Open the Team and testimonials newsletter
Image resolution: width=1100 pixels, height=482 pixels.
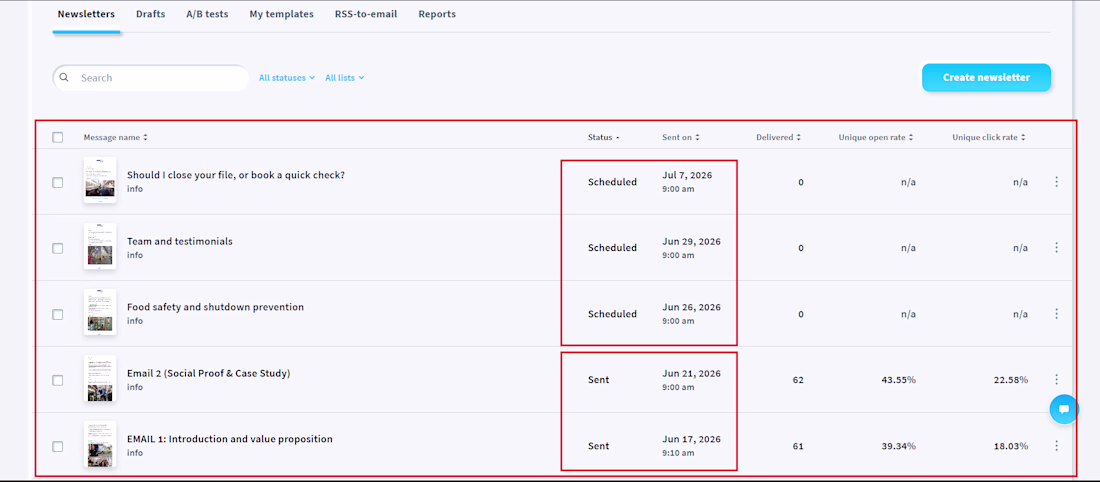click(180, 241)
